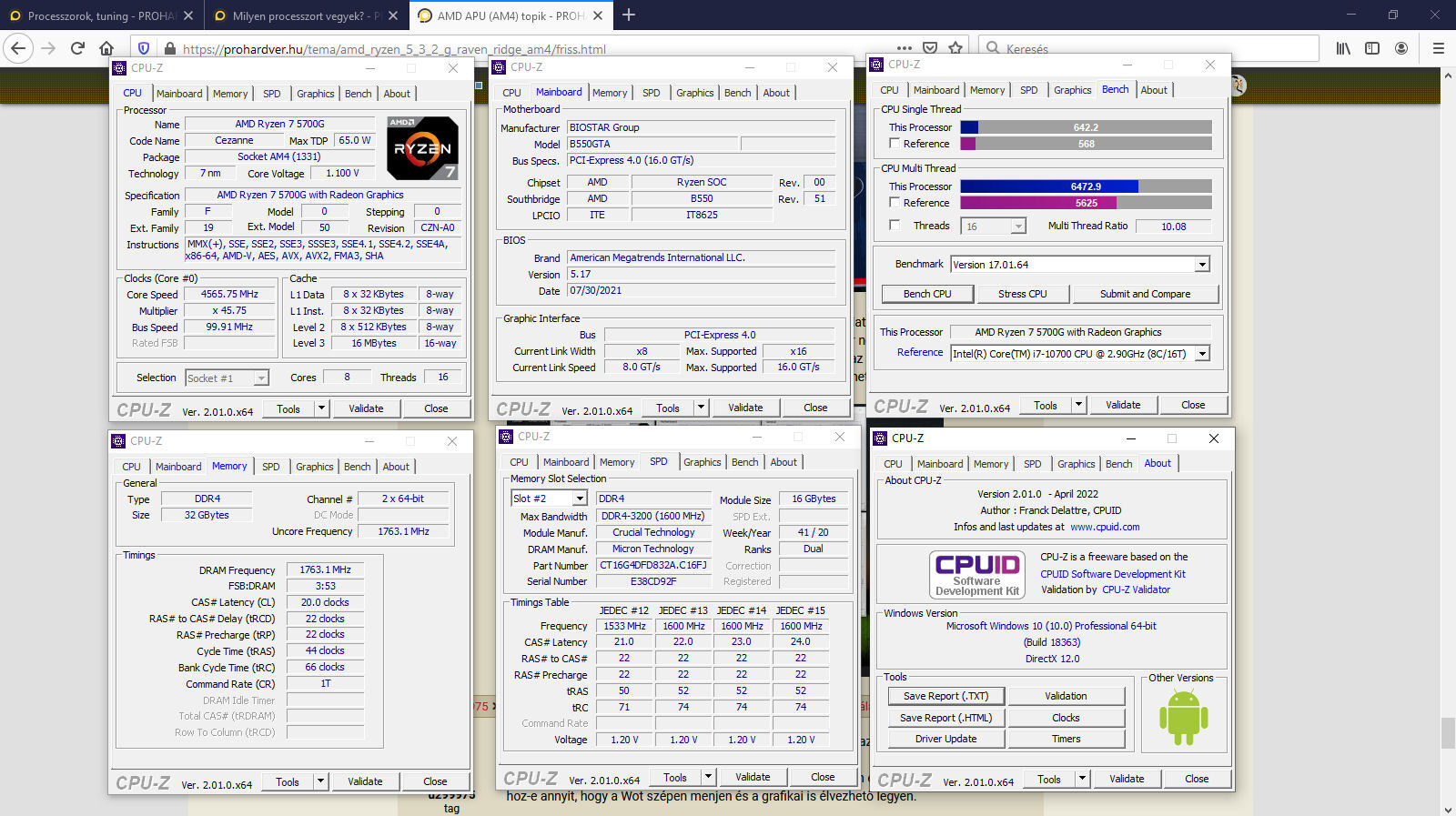Screen dimensions: 1456x816
Task: Close the AMD APU (AM4) topik tab
Action: (598, 15)
